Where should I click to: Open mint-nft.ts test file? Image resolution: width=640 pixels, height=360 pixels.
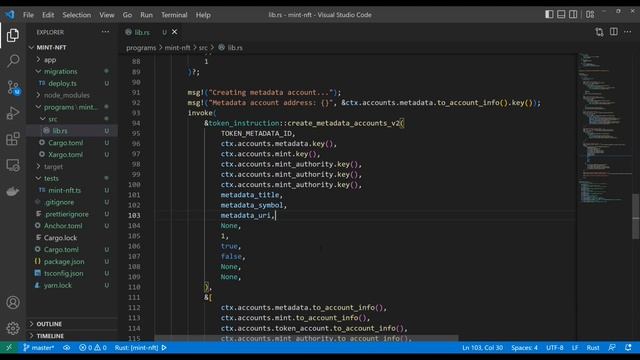coord(64,190)
